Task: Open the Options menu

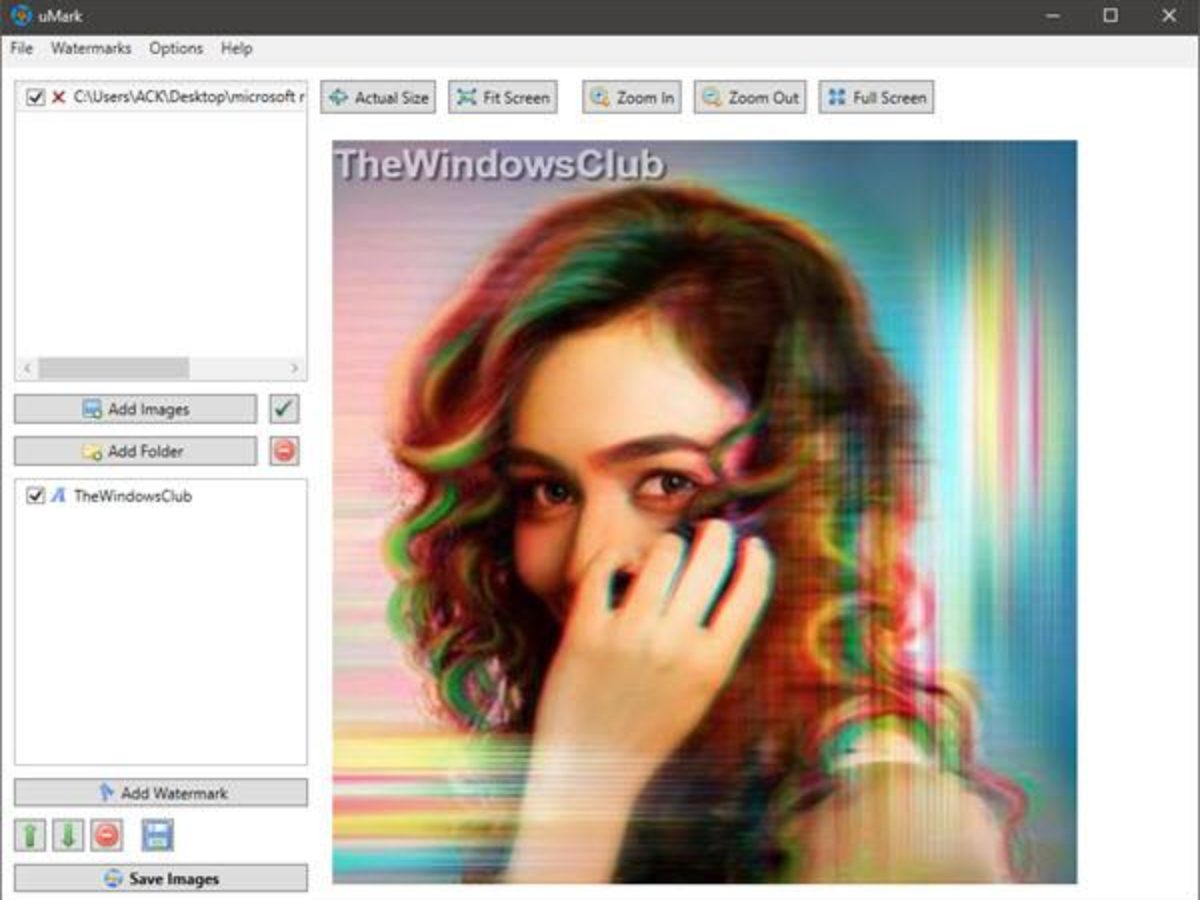Action: pos(176,48)
